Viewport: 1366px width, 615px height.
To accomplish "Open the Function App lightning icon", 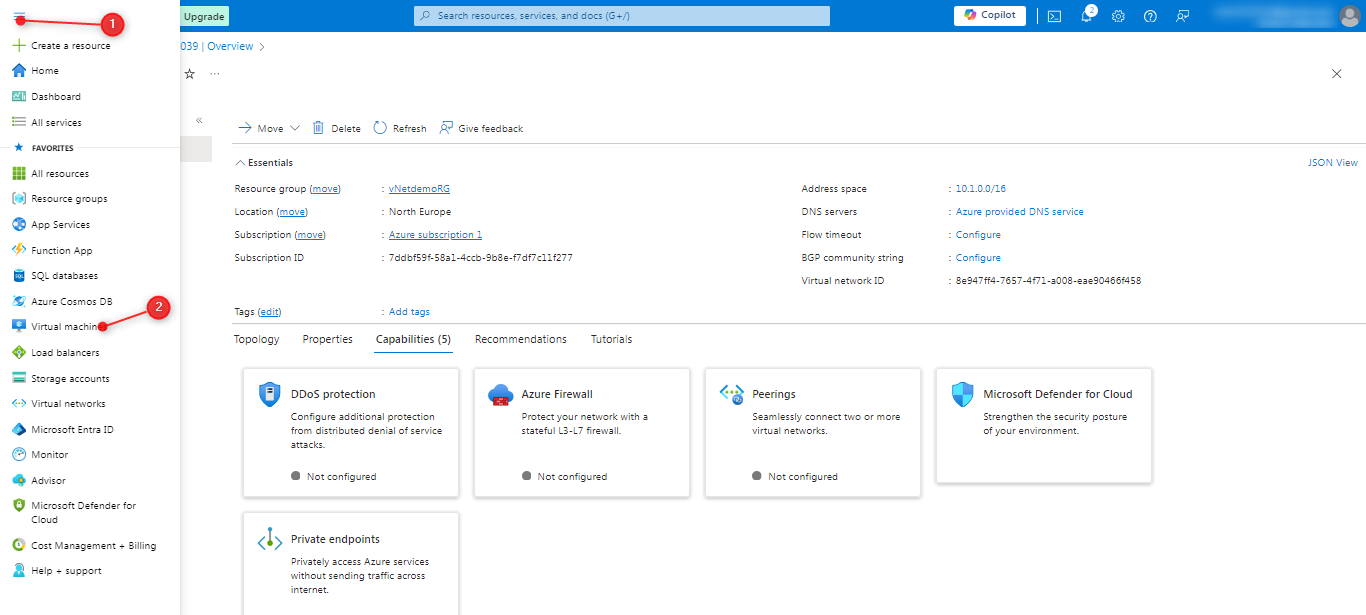I will (18, 250).
